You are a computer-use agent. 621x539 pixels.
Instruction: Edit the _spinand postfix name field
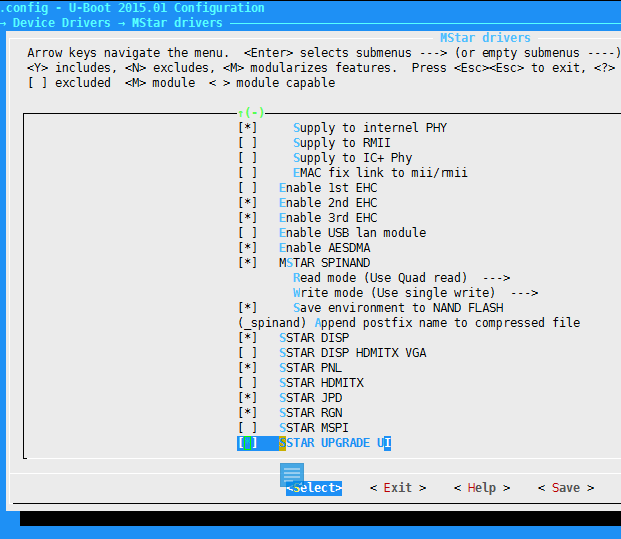pyautogui.click(x=274, y=323)
